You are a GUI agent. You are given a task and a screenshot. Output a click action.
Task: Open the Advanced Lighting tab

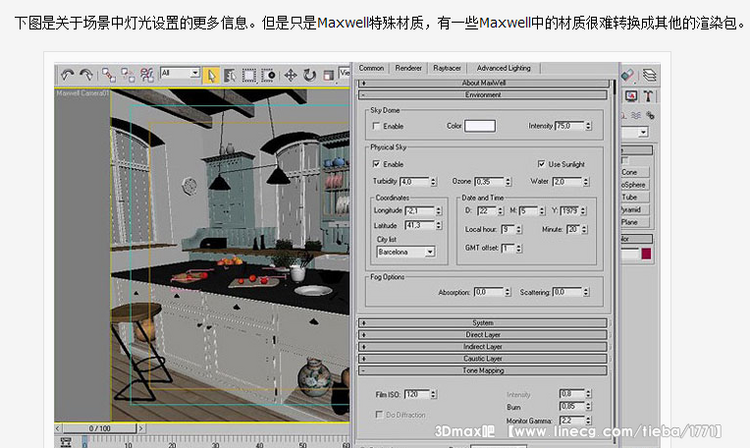[503, 68]
